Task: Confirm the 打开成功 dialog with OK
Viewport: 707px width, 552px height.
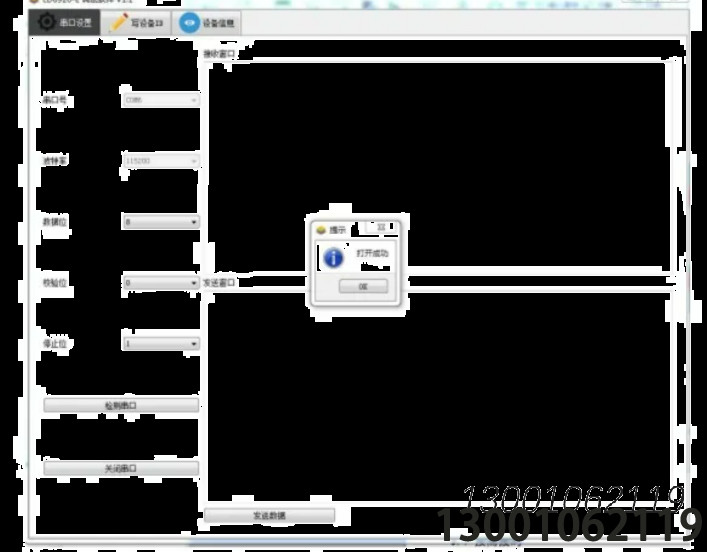Action: (x=363, y=286)
